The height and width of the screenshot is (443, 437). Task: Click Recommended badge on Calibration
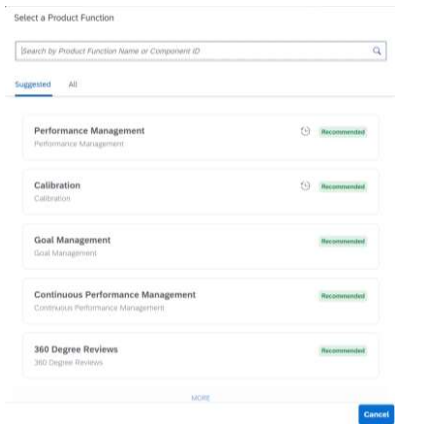(343, 187)
